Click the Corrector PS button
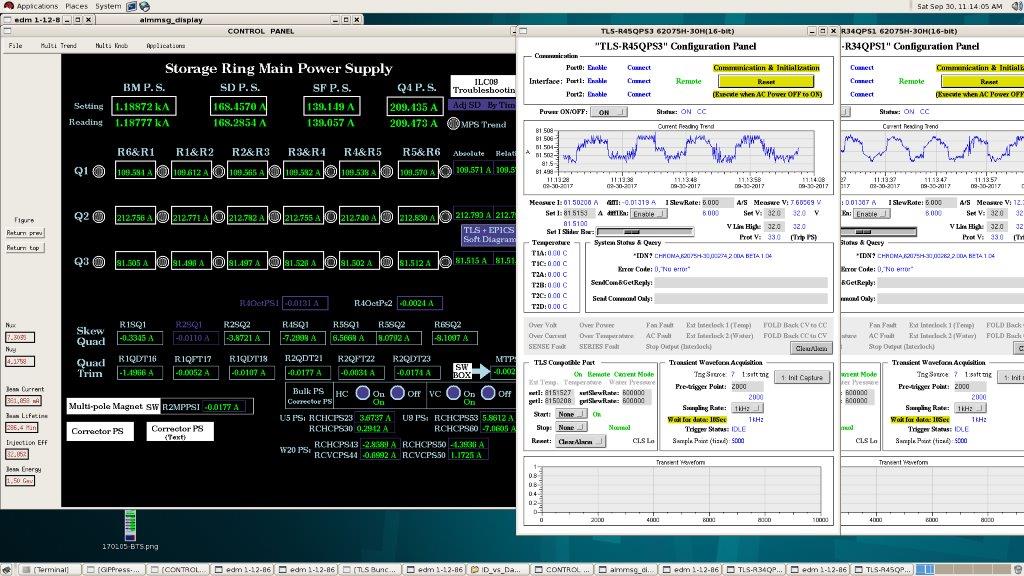This screenshot has height=576, width=1024. point(98,432)
